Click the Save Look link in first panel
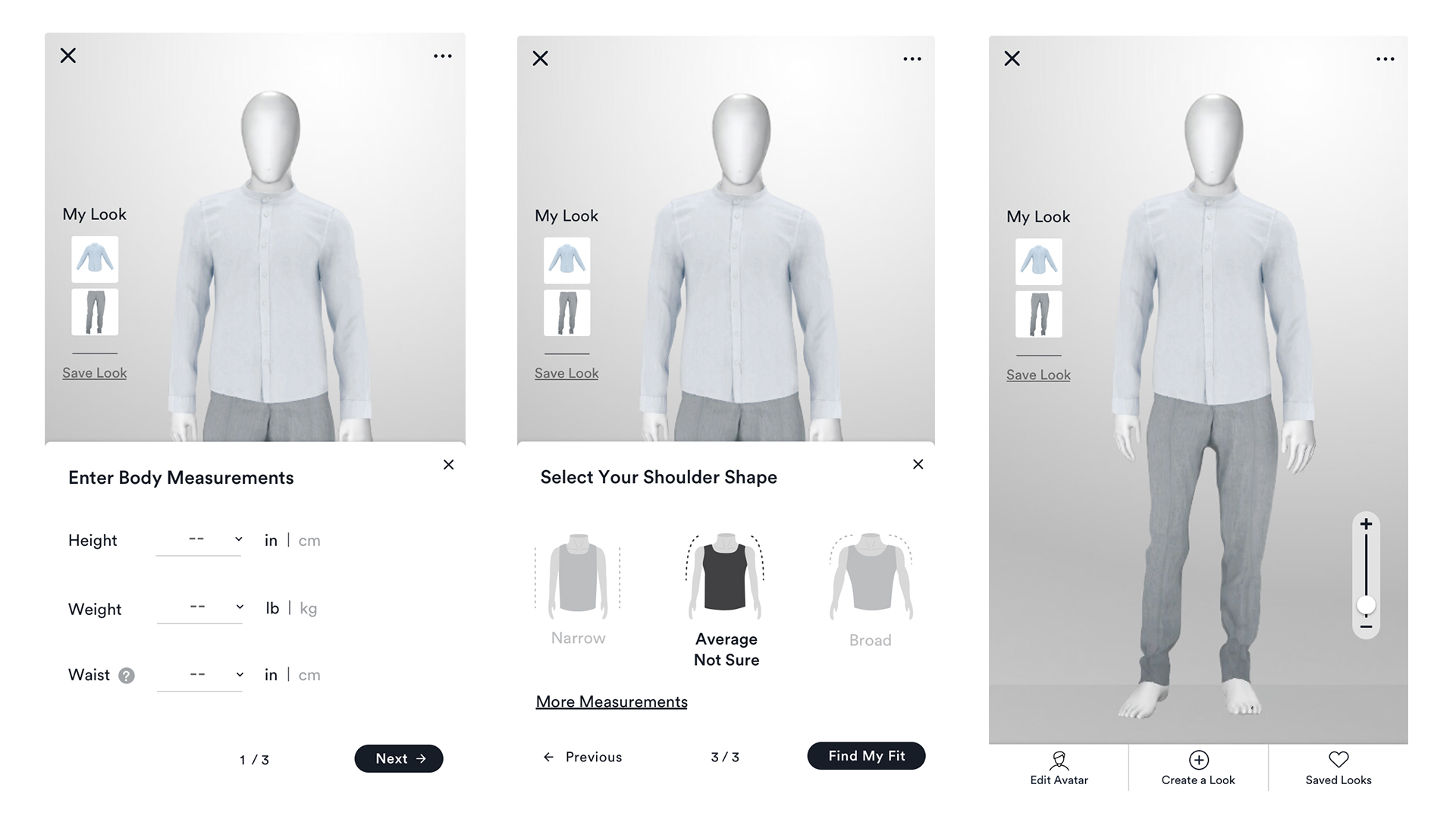 coord(95,372)
